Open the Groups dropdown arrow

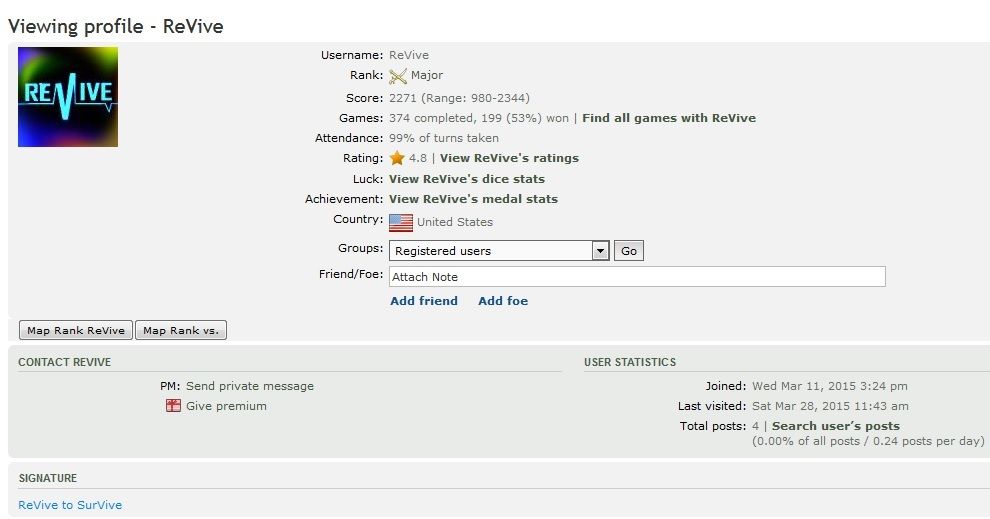pos(600,251)
